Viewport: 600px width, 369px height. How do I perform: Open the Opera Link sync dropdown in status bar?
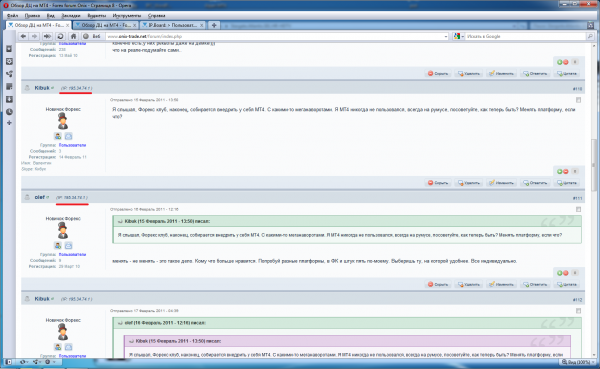[24, 362]
